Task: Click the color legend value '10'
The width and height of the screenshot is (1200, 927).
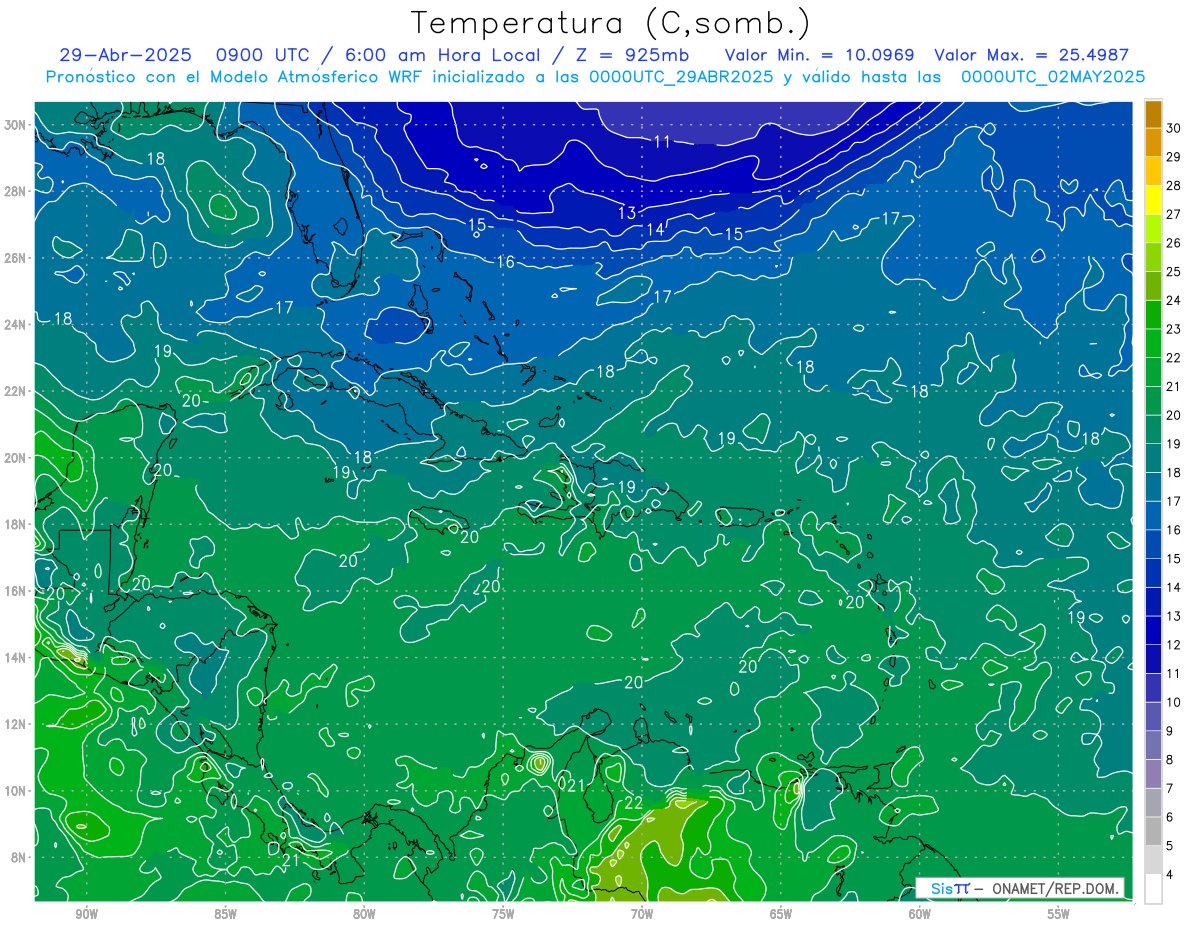Action: [1173, 703]
